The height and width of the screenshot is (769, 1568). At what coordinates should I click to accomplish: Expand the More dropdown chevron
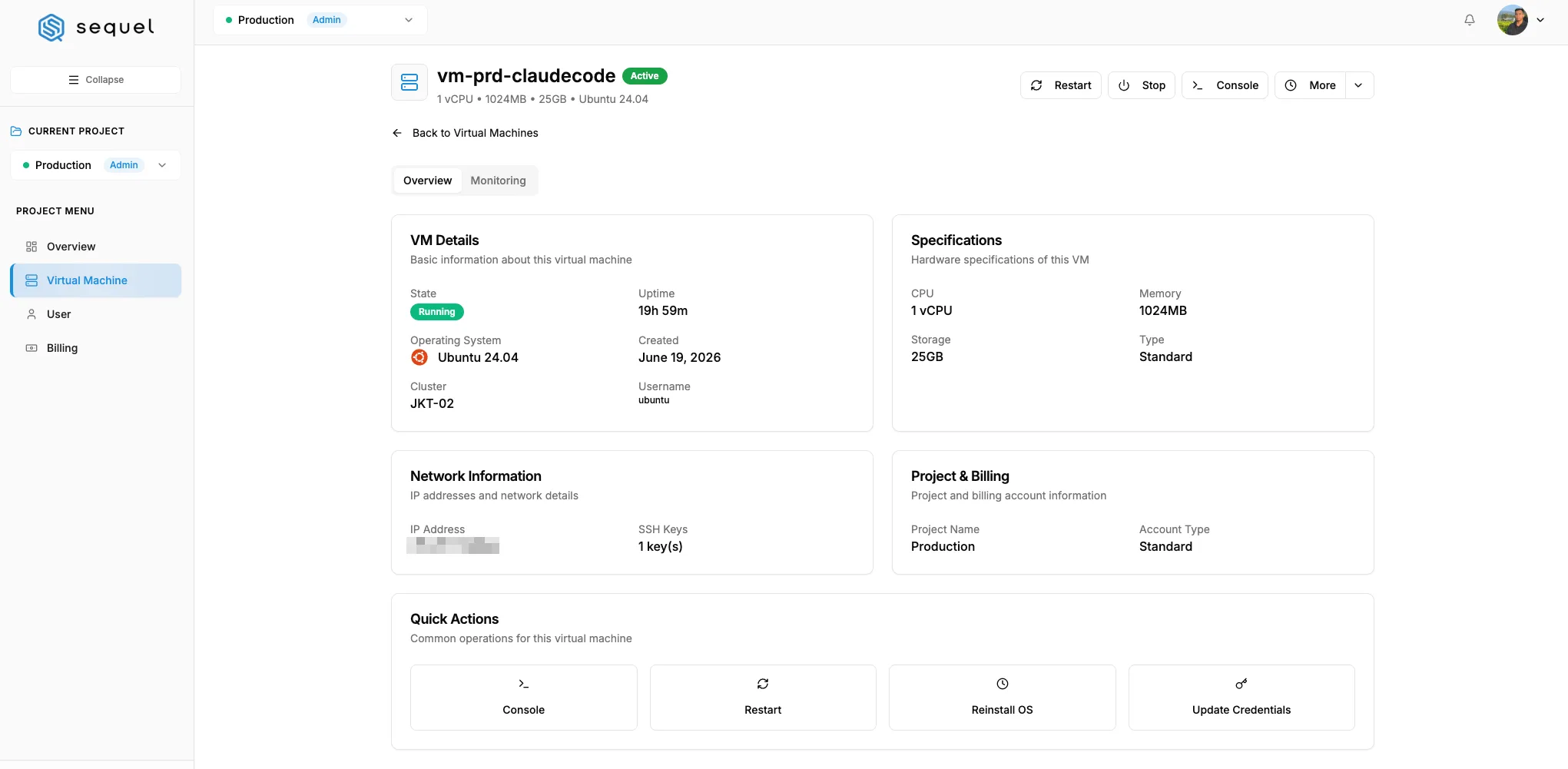click(x=1359, y=85)
